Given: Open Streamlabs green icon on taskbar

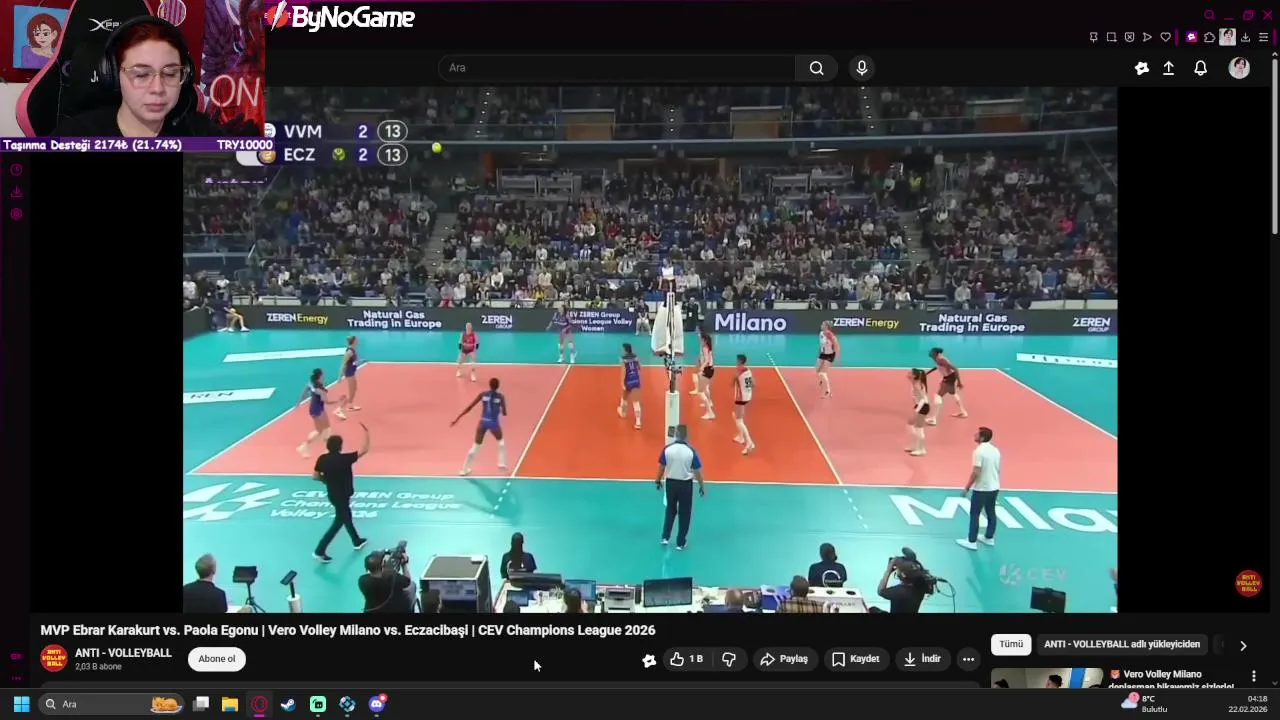Looking at the screenshot, I should [x=318, y=704].
